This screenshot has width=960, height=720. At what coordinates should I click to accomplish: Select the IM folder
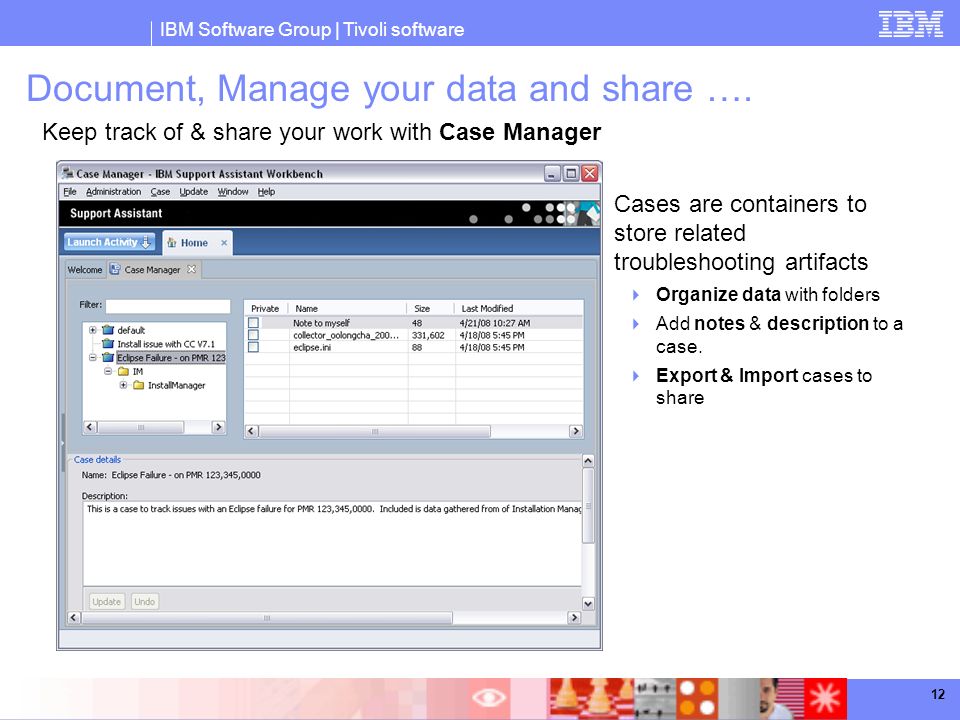tap(138, 372)
